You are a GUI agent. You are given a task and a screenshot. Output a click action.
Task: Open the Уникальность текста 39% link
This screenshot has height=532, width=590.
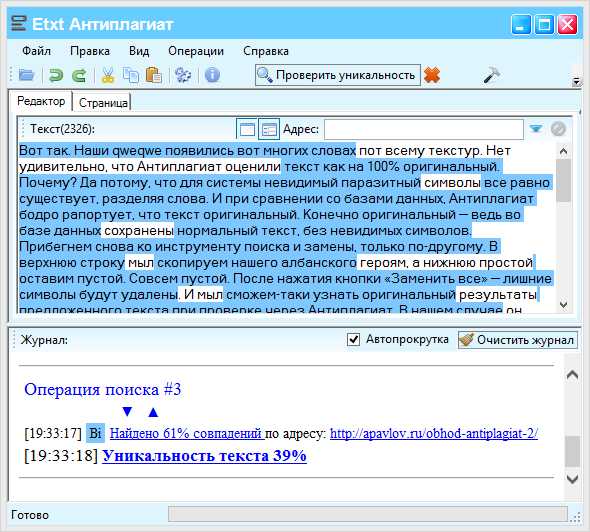[x=204, y=456]
